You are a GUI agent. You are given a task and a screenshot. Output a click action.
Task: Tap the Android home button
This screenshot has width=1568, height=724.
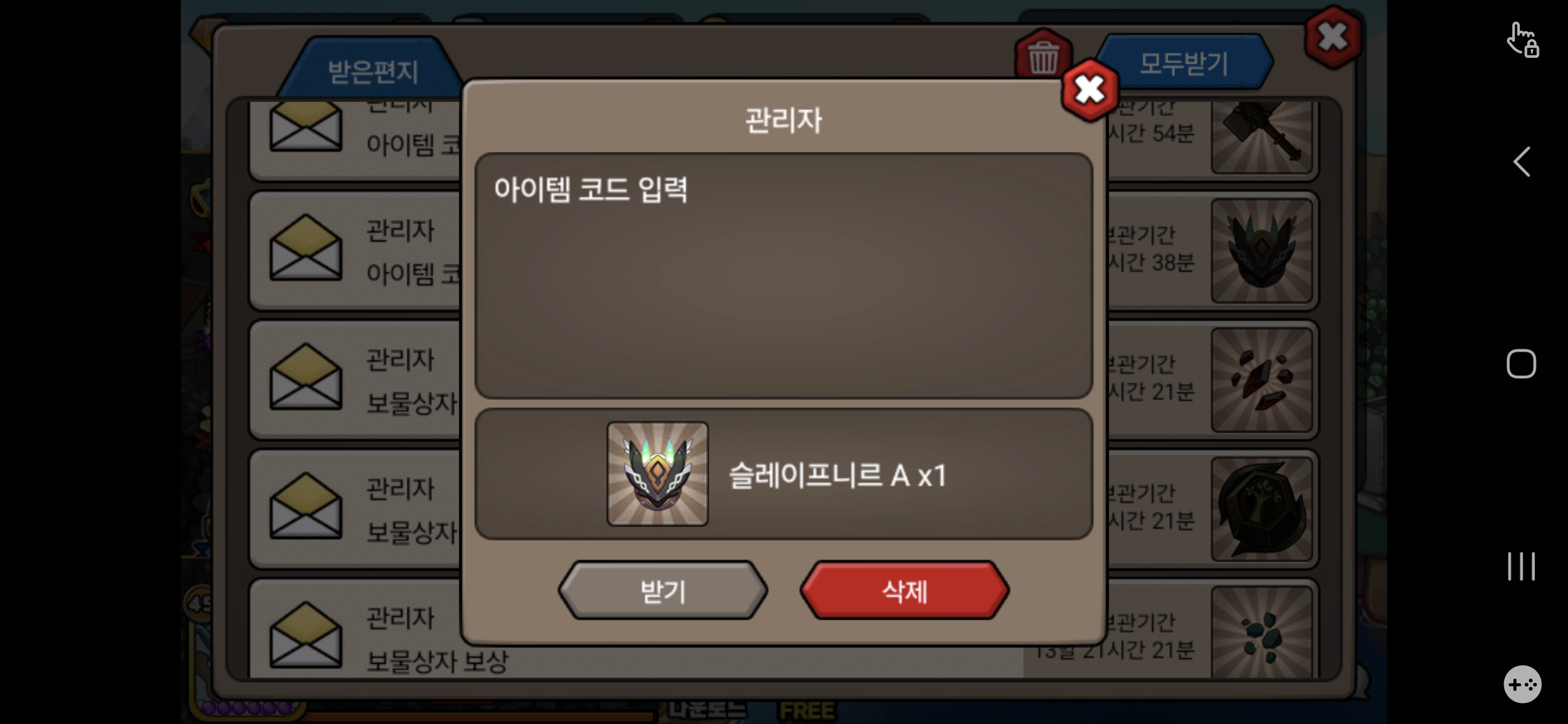[1521, 364]
